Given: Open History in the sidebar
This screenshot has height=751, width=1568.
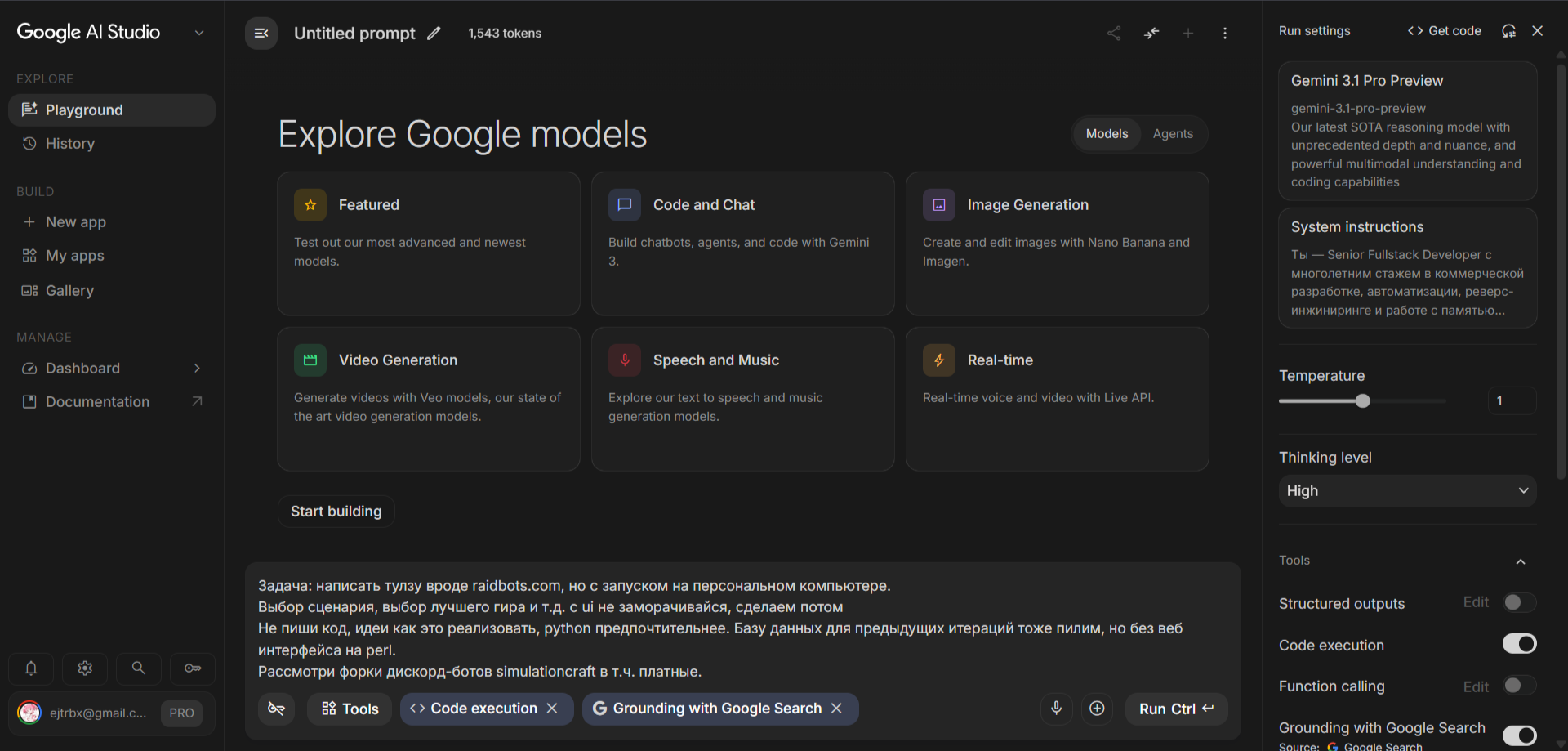Looking at the screenshot, I should click(112, 144).
